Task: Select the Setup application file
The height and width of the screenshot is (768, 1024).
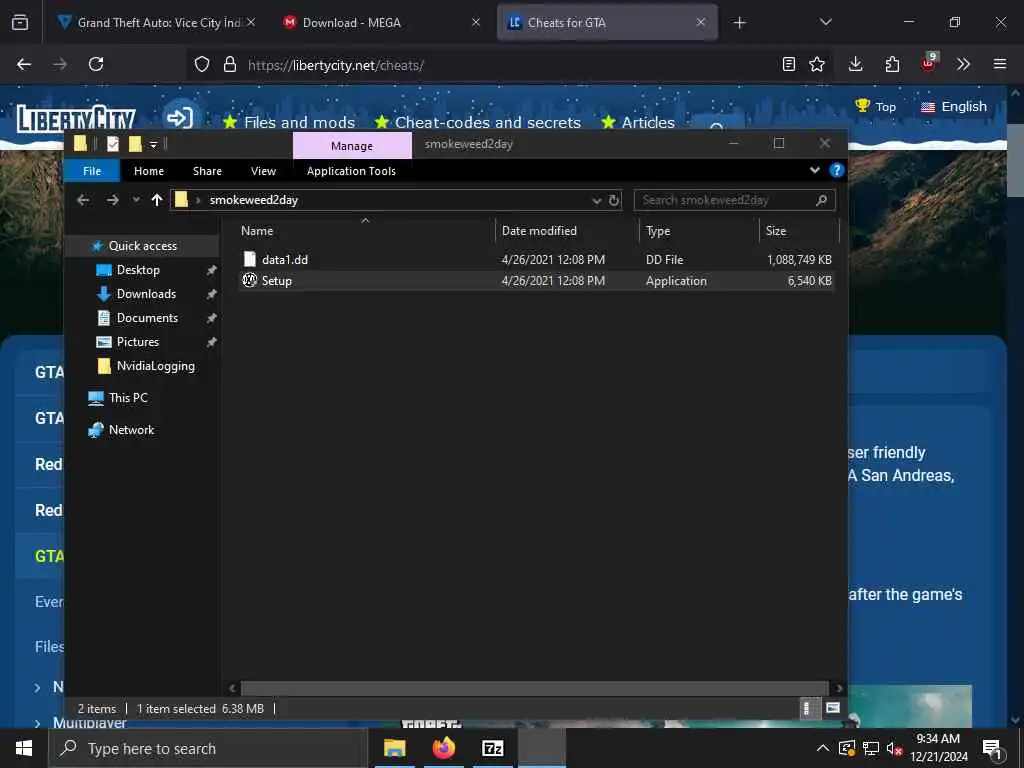Action: coord(537,281)
